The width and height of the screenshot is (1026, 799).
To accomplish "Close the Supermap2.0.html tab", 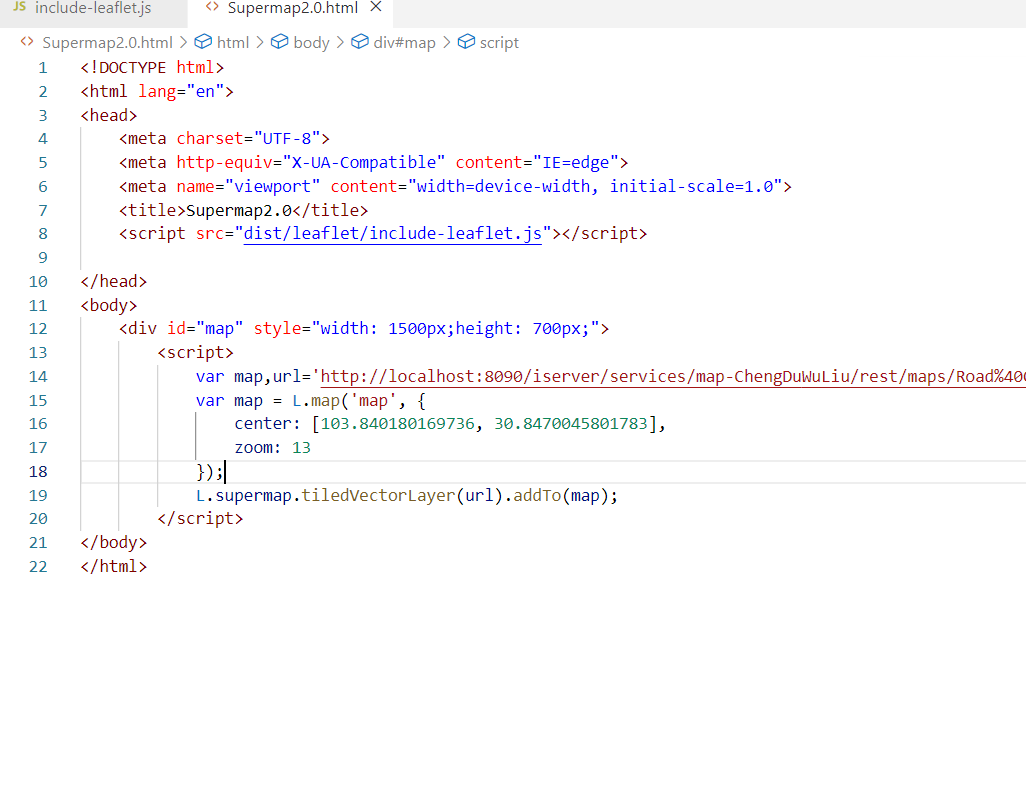I will pos(376,7).
